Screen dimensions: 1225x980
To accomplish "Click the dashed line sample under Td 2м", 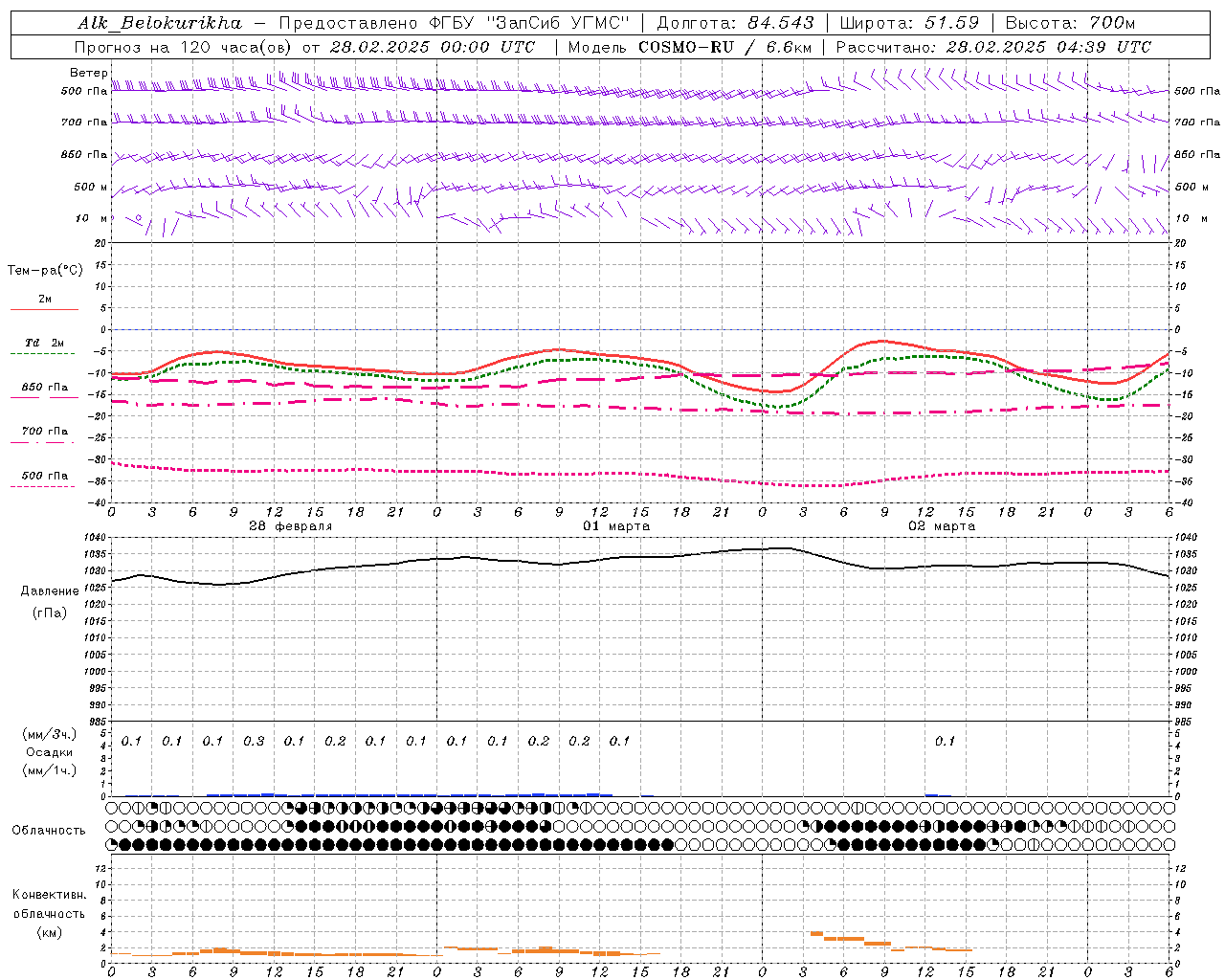I will tap(43, 353).
